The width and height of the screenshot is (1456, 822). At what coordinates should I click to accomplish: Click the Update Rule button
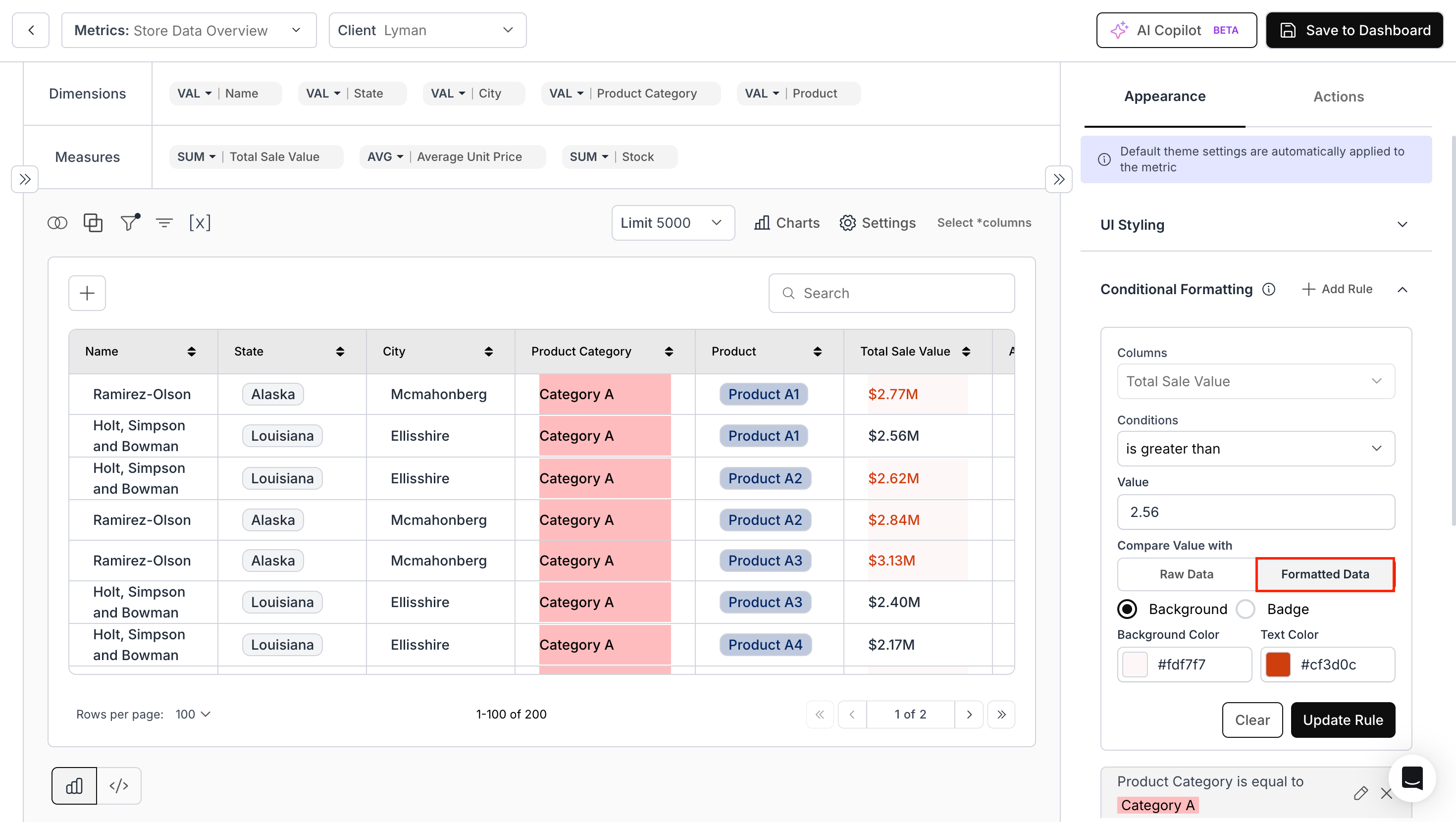click(x=1343, y=719)
